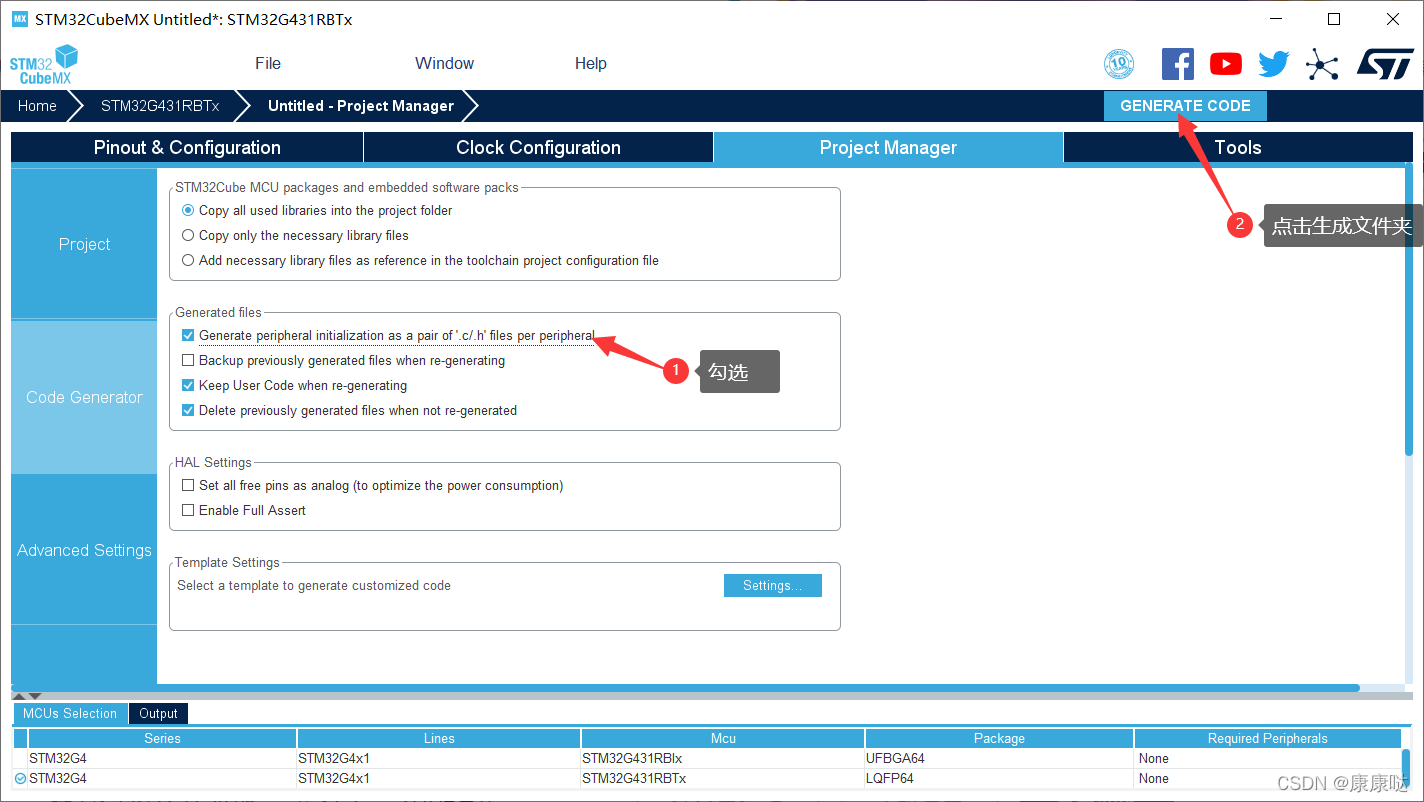The height and width of the screenshot is (802, 1424).
Task: Click the LQFP64 package cell
Action: (999, 778)
